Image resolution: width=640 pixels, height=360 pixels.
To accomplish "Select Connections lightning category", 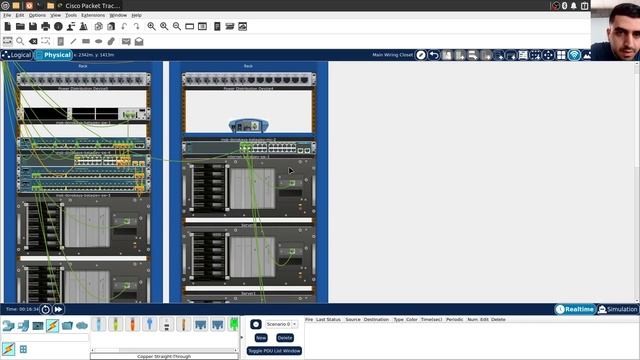I will pyautogui.click(x=53, y=326).
